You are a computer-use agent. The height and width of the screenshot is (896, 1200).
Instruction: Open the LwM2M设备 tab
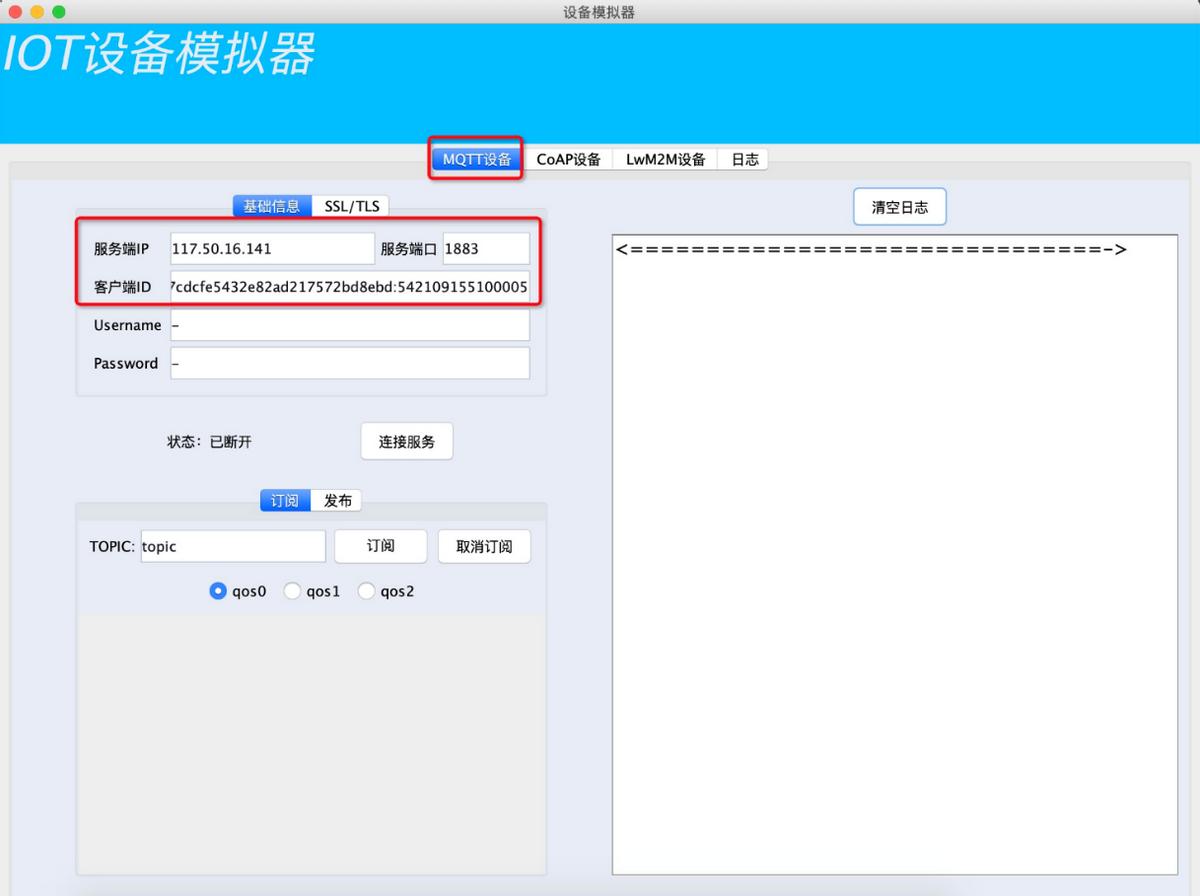[x=665, y=159]
